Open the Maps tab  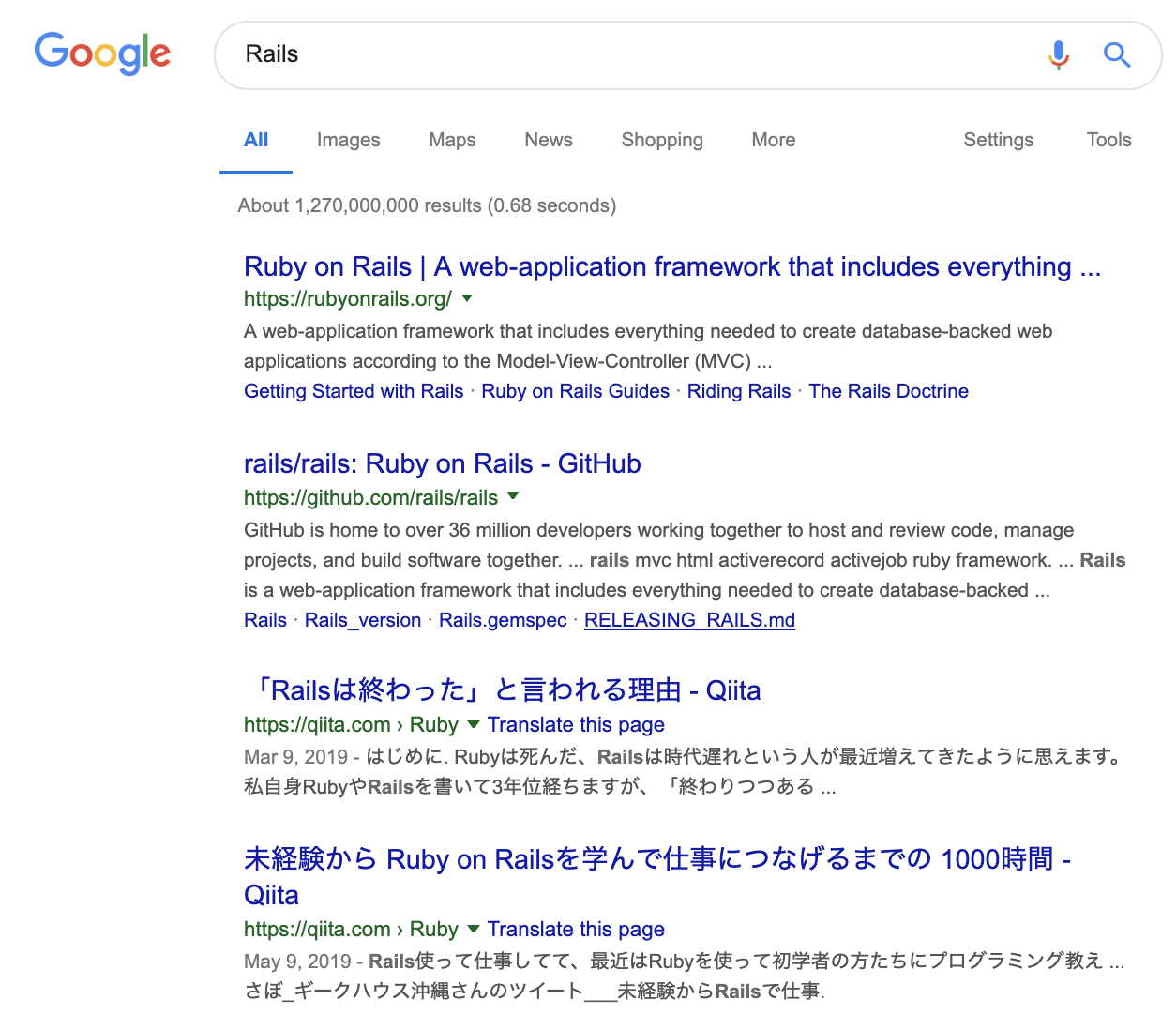(x=452, y=140)
